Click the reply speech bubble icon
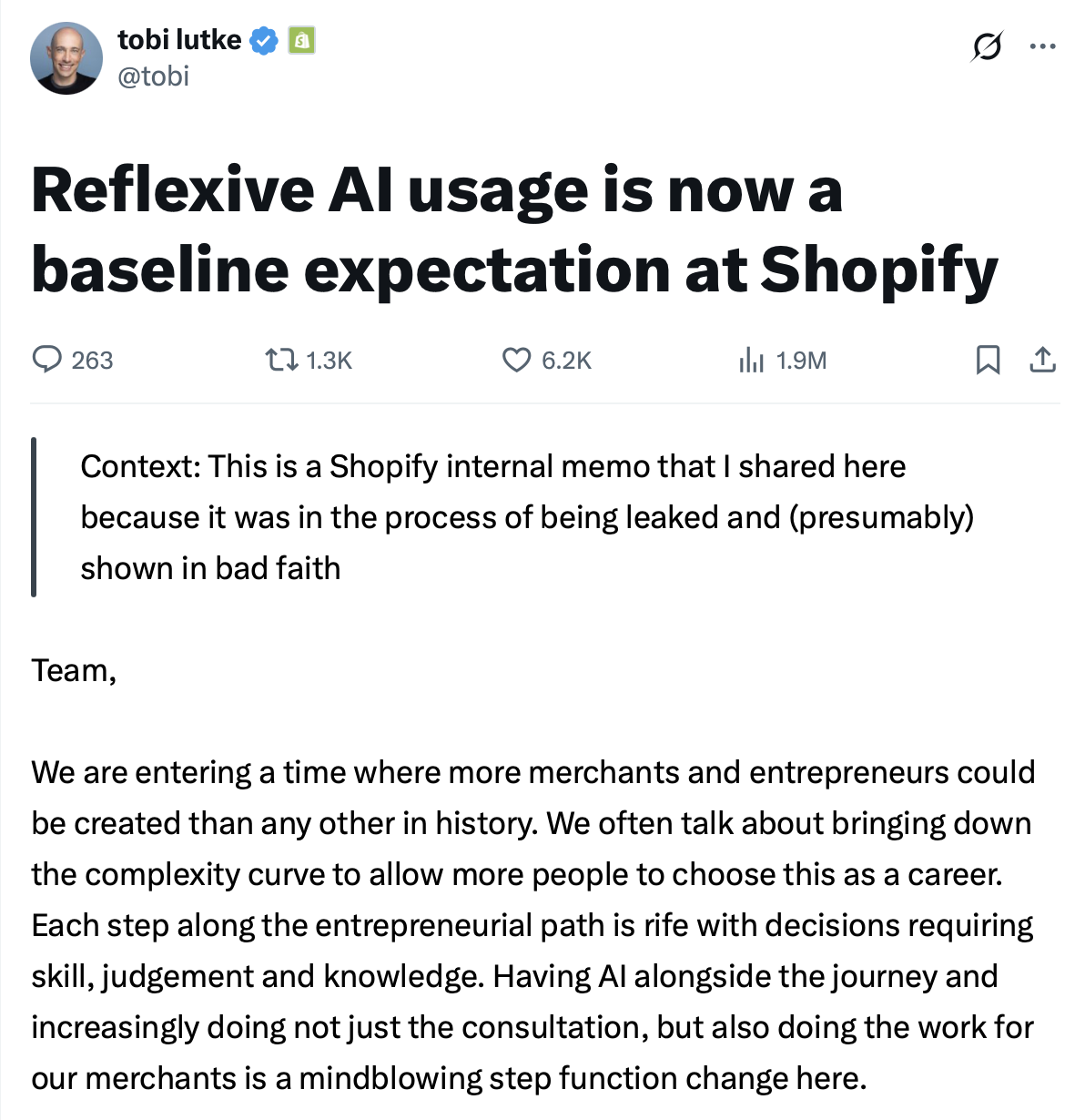 point(47,361)
